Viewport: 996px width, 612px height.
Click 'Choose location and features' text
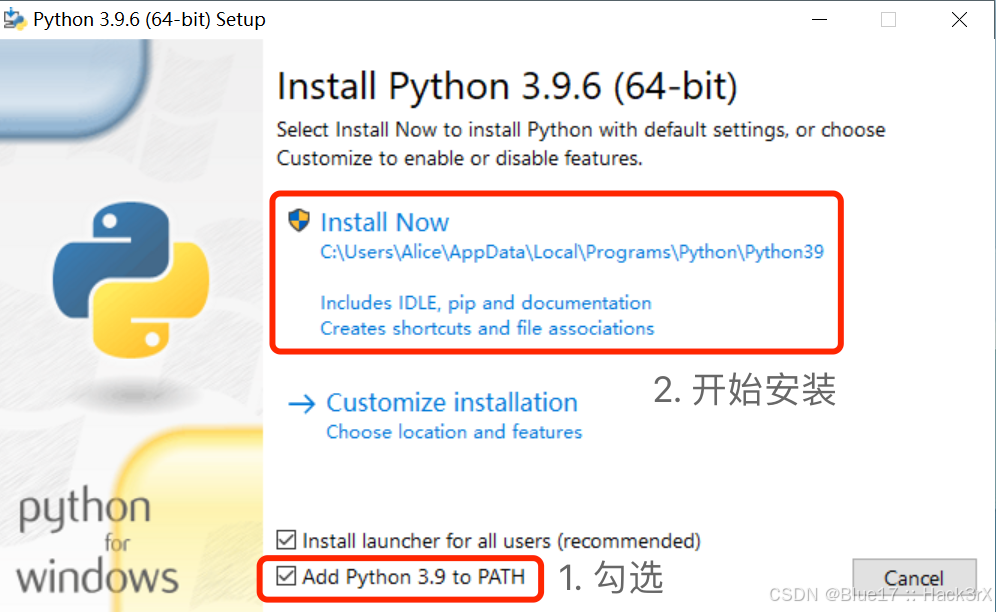coord(454,432)
